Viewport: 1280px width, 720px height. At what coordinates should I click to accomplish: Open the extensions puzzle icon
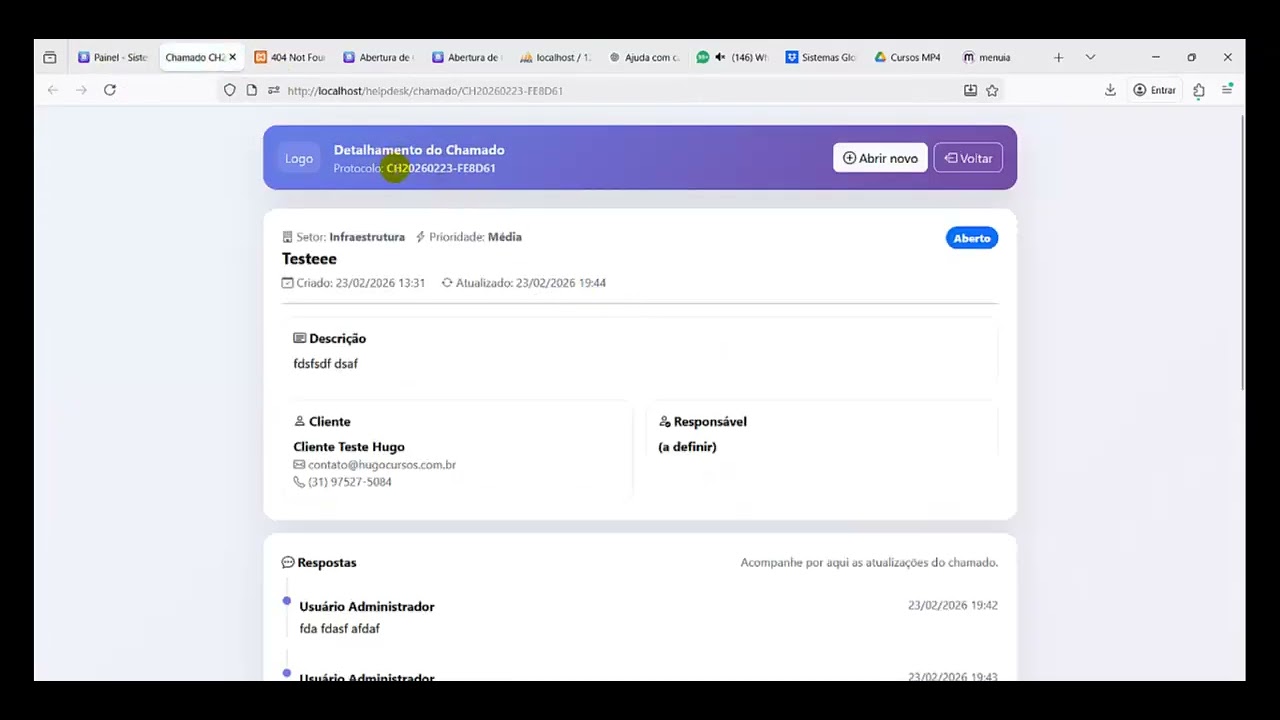point(1199,90)
